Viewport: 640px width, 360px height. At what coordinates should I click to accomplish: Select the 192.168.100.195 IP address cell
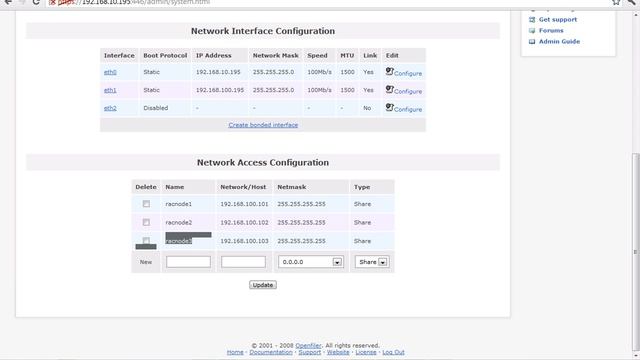(220, 90)
